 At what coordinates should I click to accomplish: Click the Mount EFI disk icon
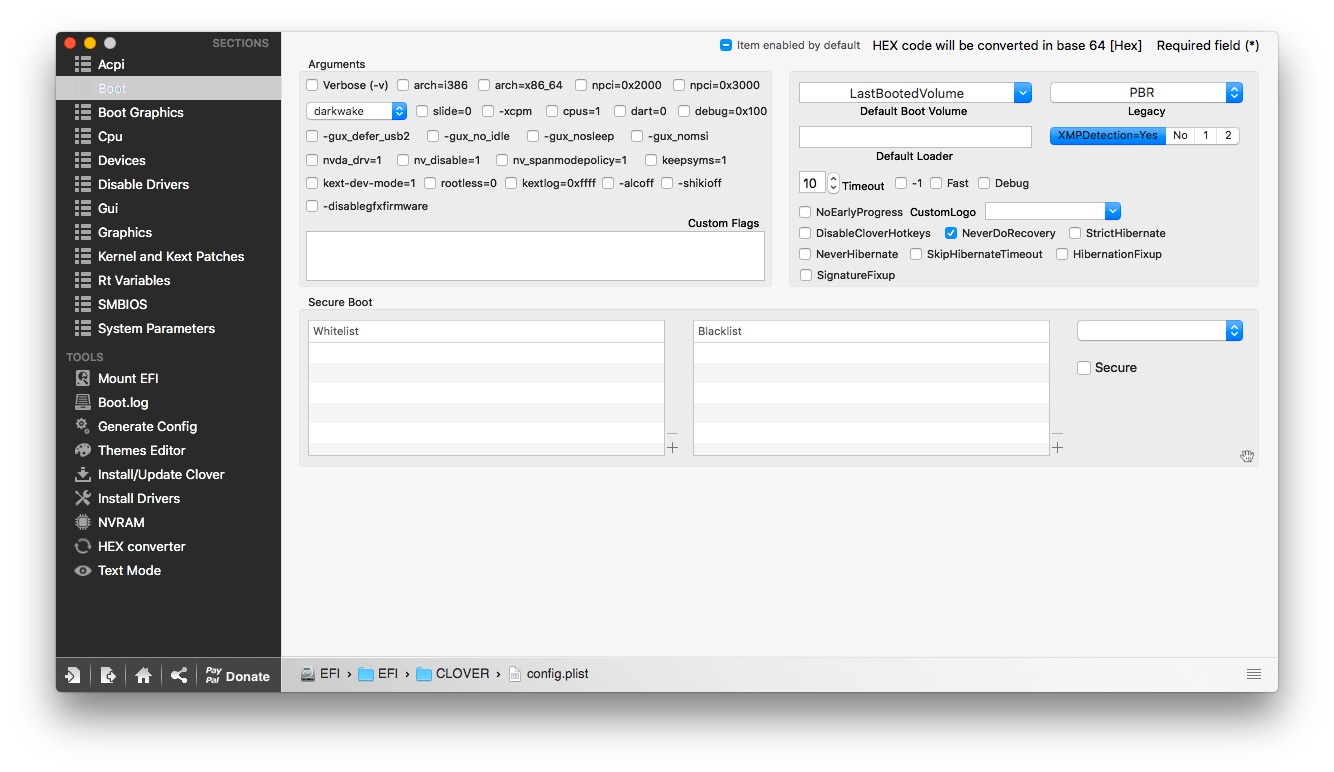tap(83, 378)
